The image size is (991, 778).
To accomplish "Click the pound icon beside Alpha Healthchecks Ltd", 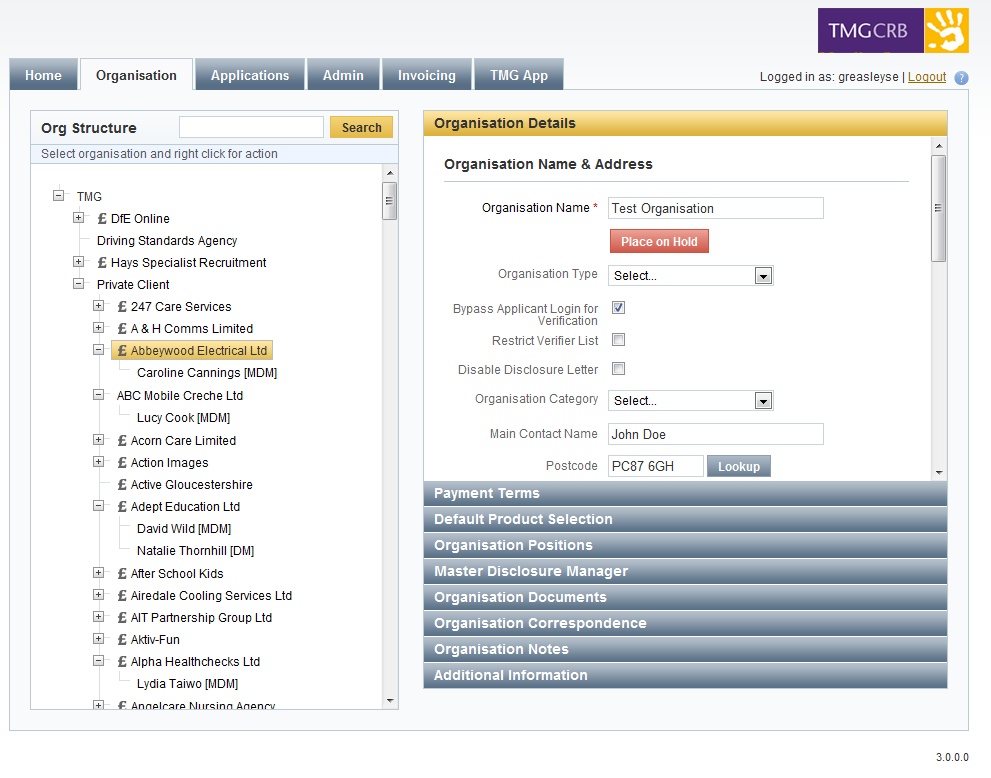I will coord(122,662).
